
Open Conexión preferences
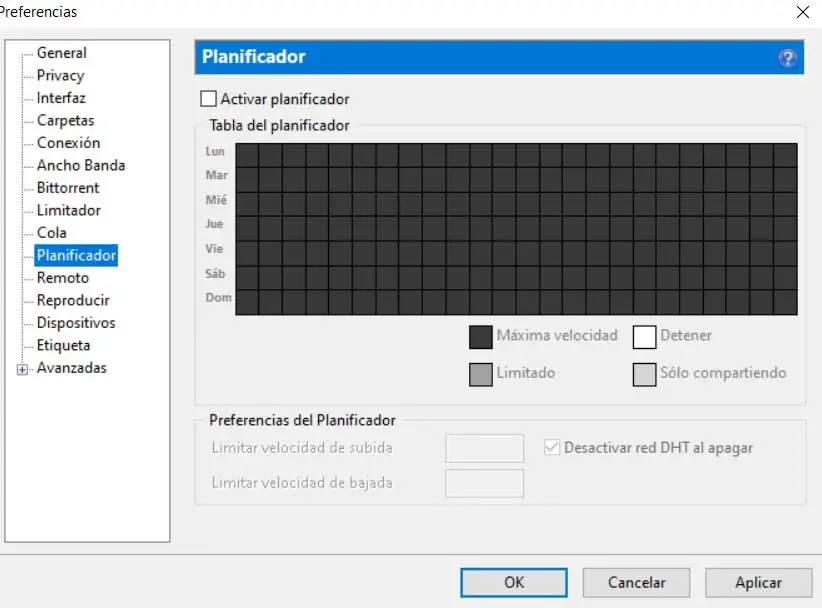(x=68, y=143)
